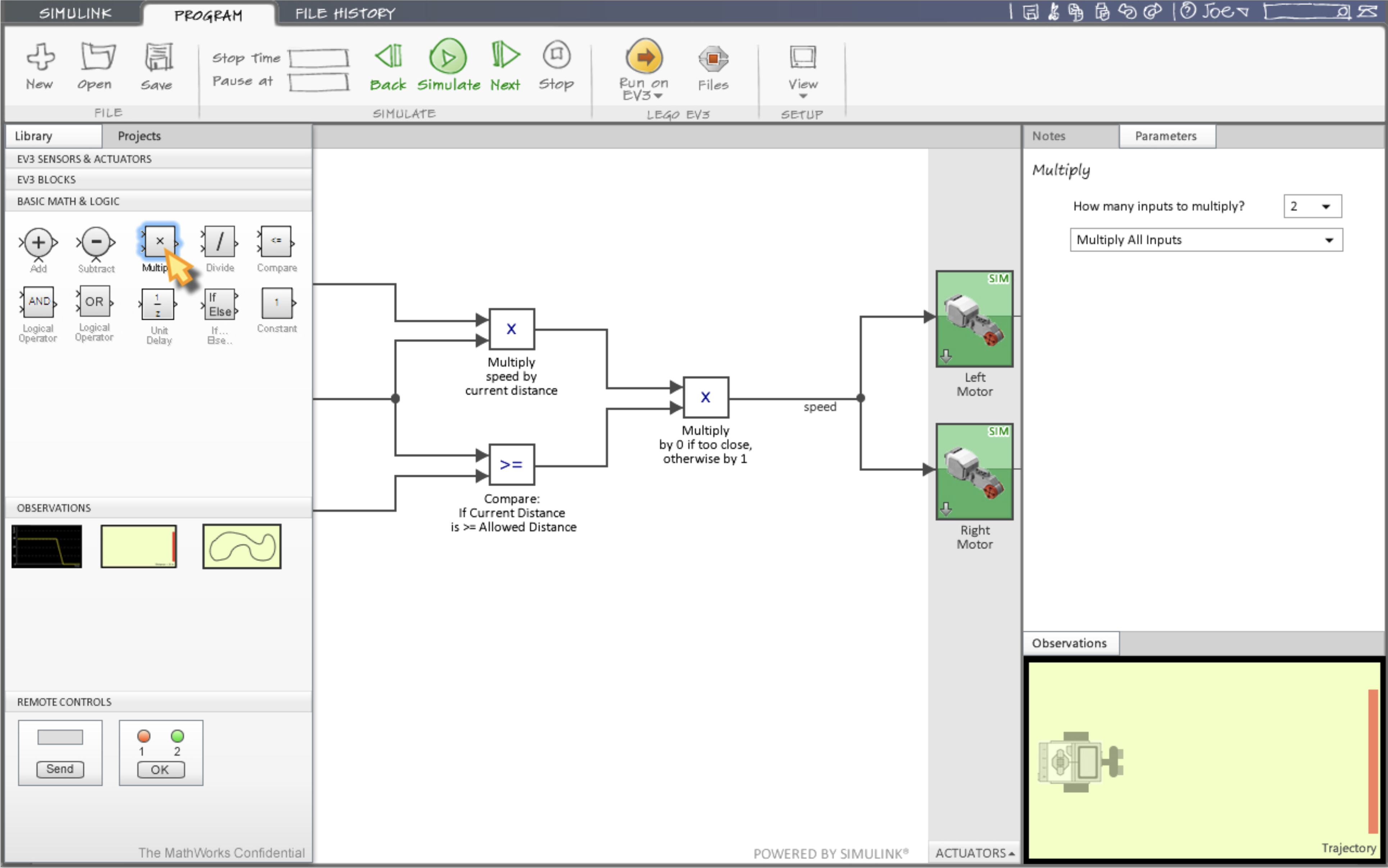The image size is (1388, 868).
Task: Click the Run on EV3 button
Action: [x=644, y=57]
